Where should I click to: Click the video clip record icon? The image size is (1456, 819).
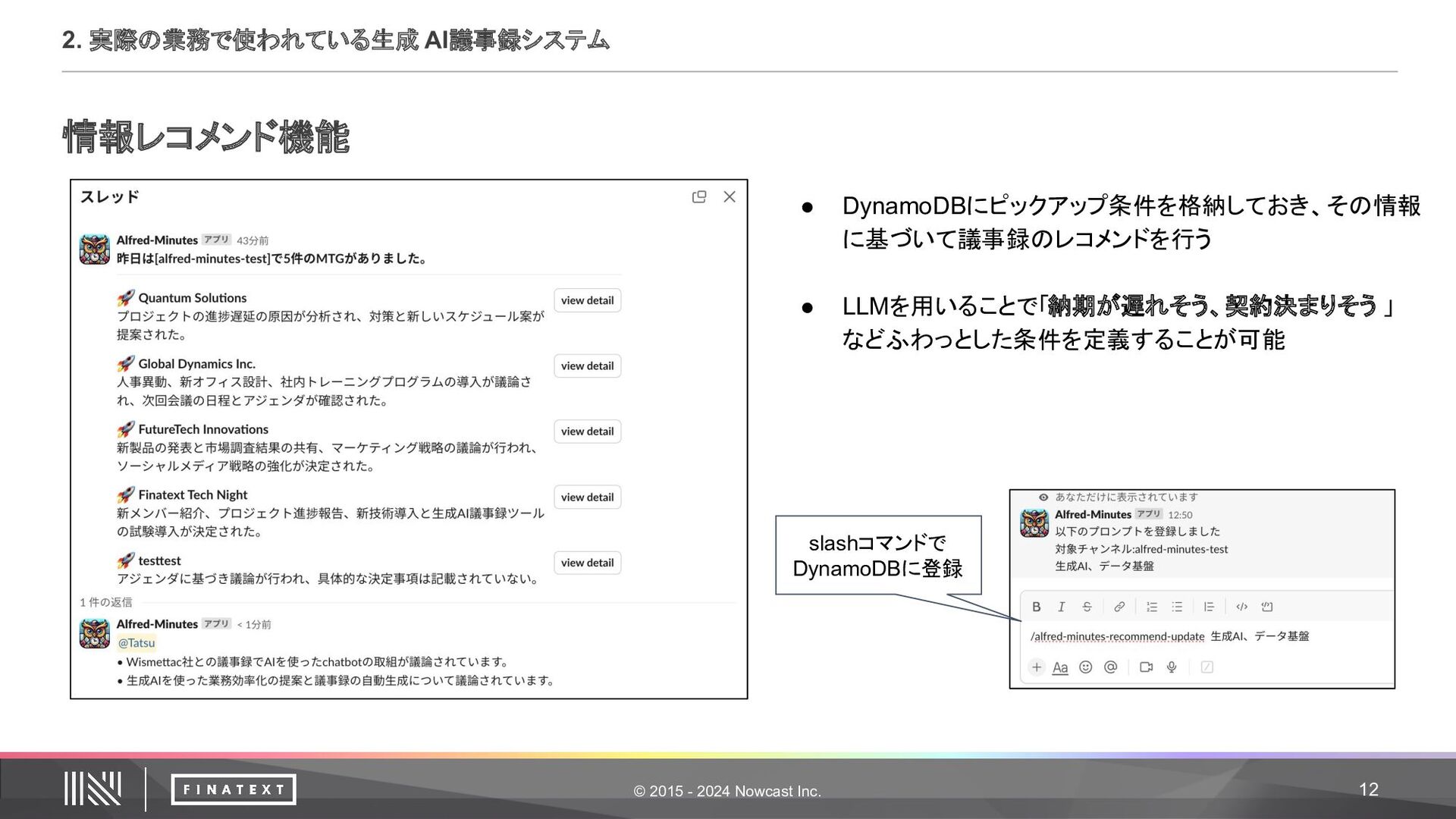click(x=1146, y=667)
